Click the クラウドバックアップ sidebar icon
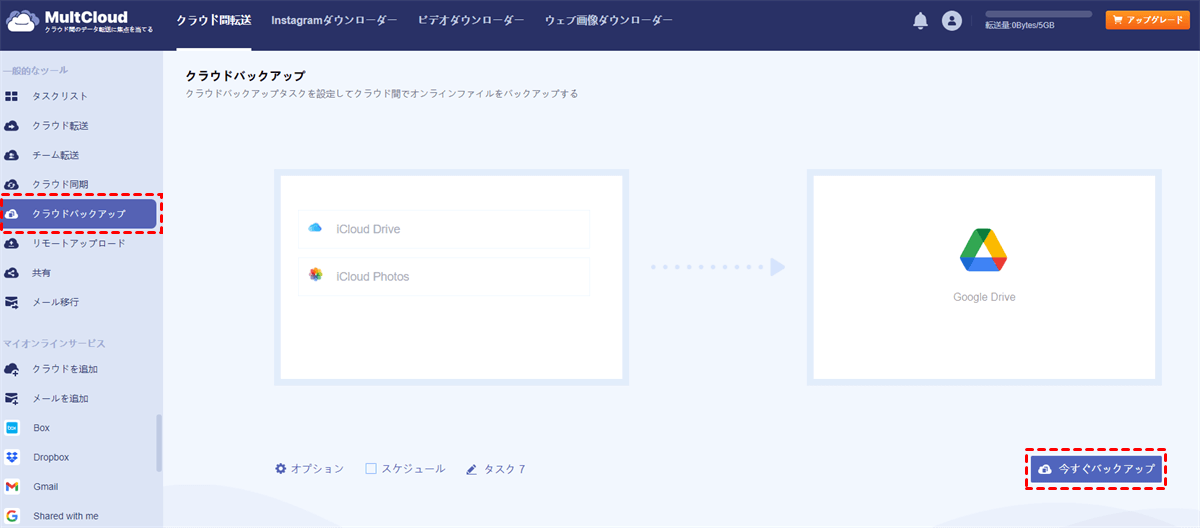Image resolution: width=1200 pixels, height=528 pixels. click(12, 214)
